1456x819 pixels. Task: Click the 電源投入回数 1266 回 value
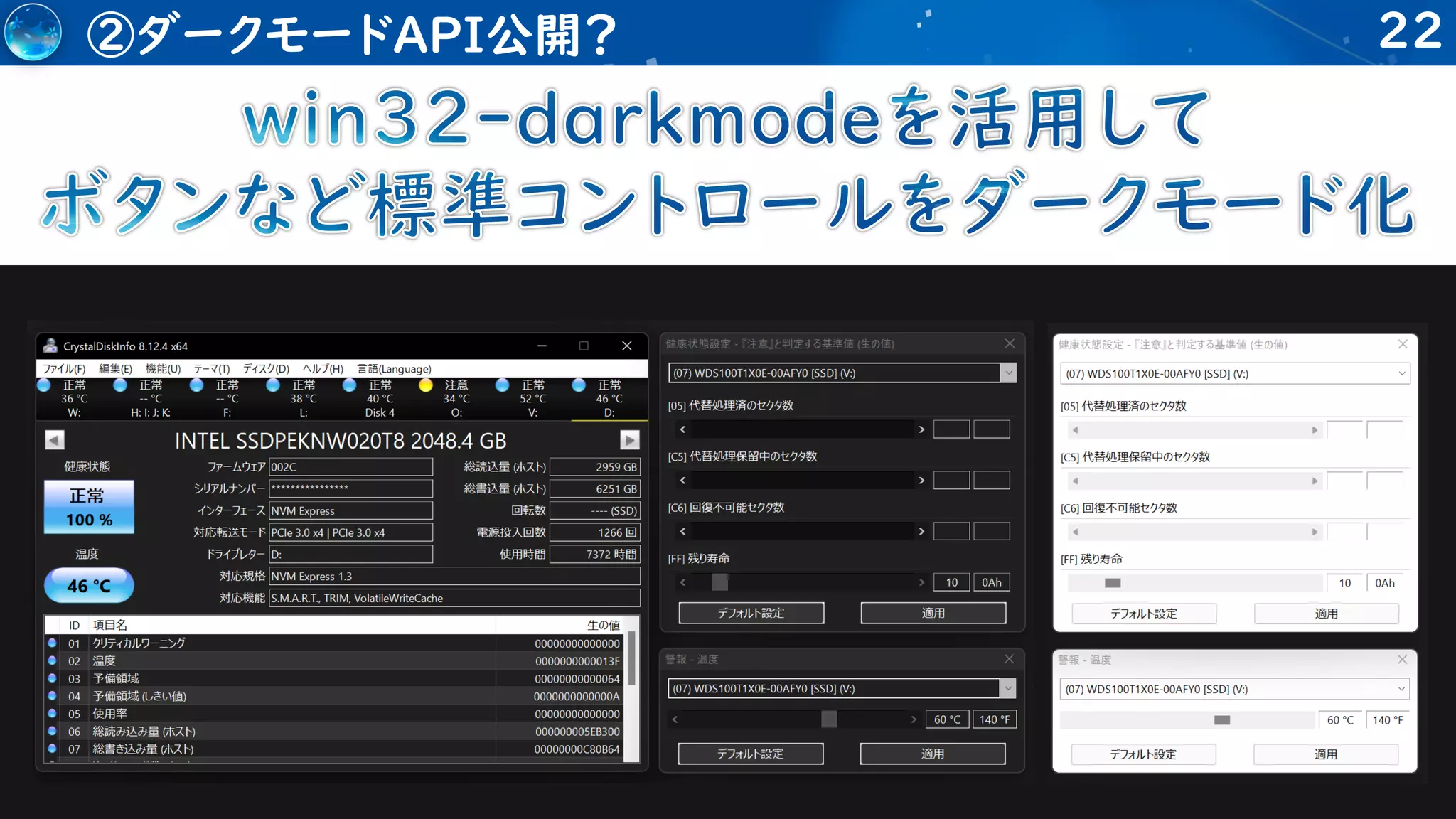595,532
